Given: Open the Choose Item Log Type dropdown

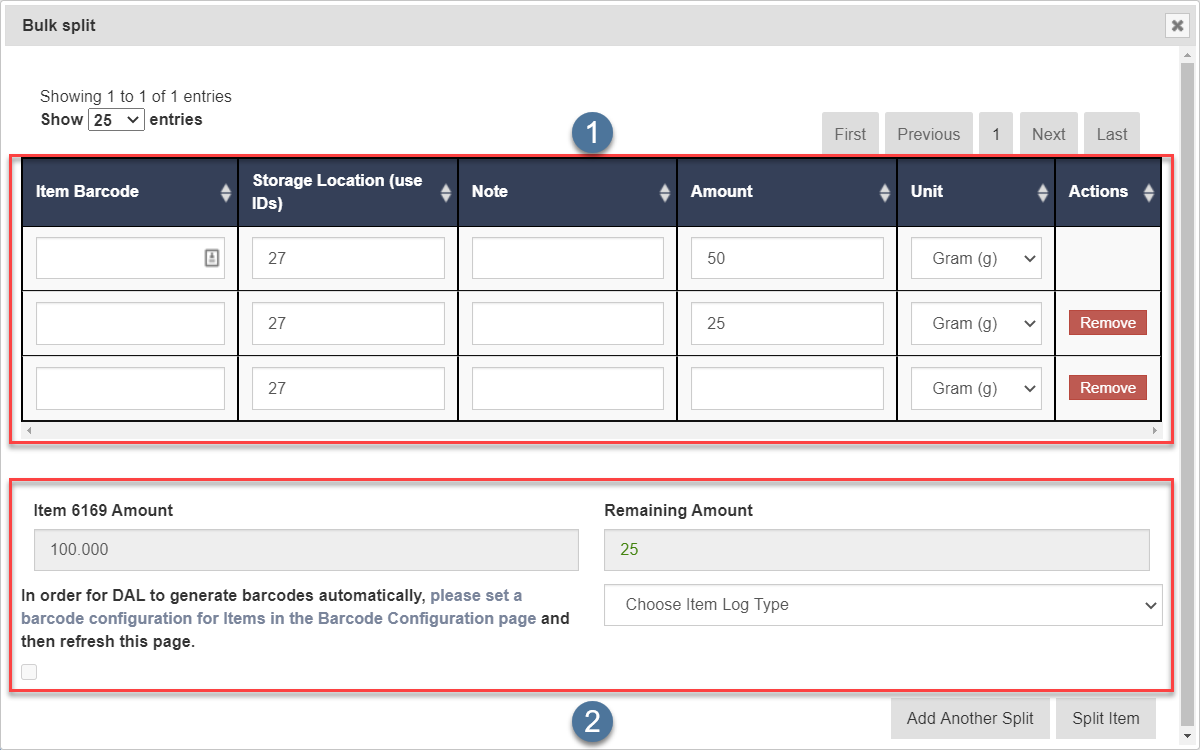Looking at the screenshot, I should 883,605.
